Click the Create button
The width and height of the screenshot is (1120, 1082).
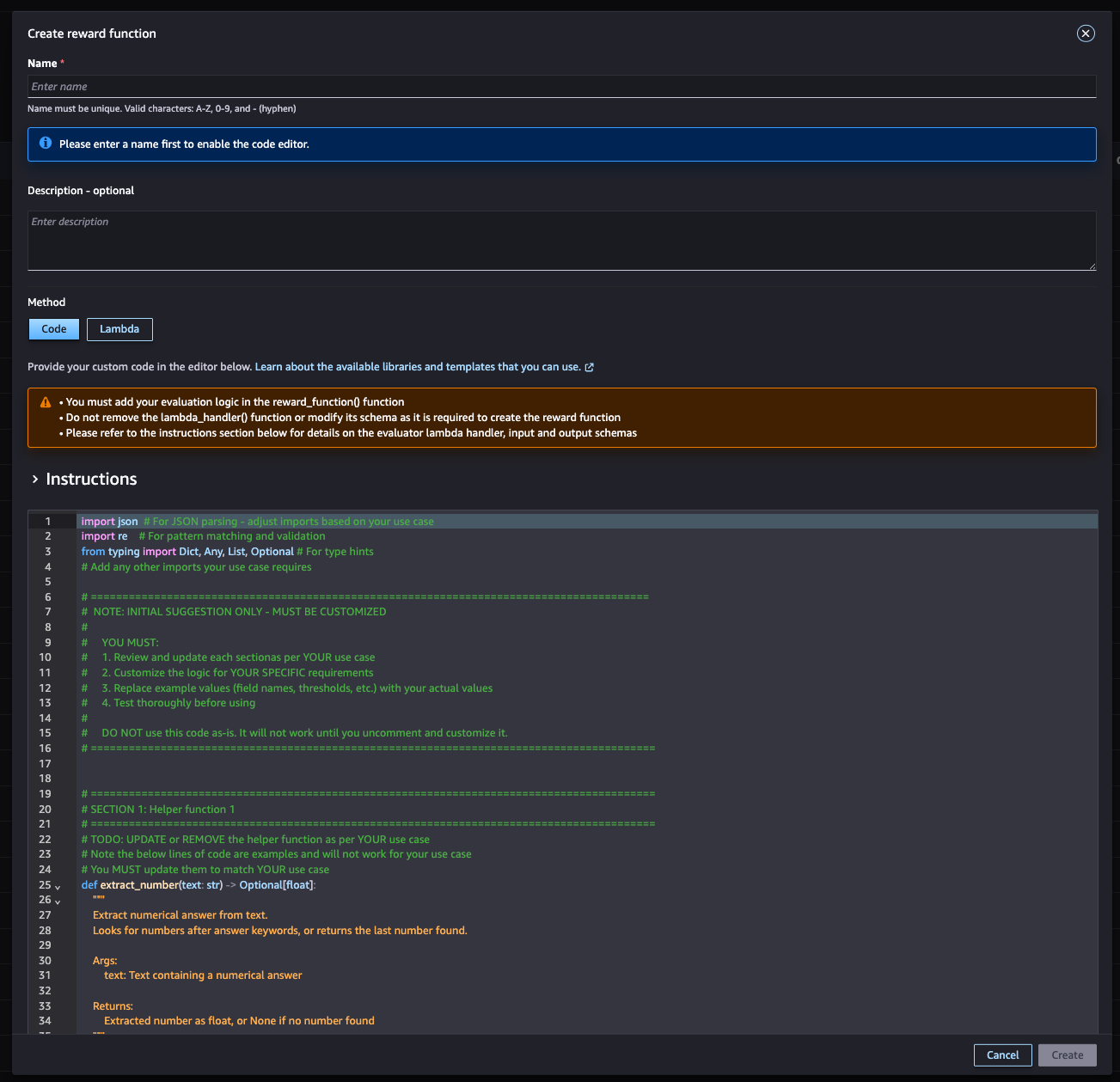[1068, 1055]
